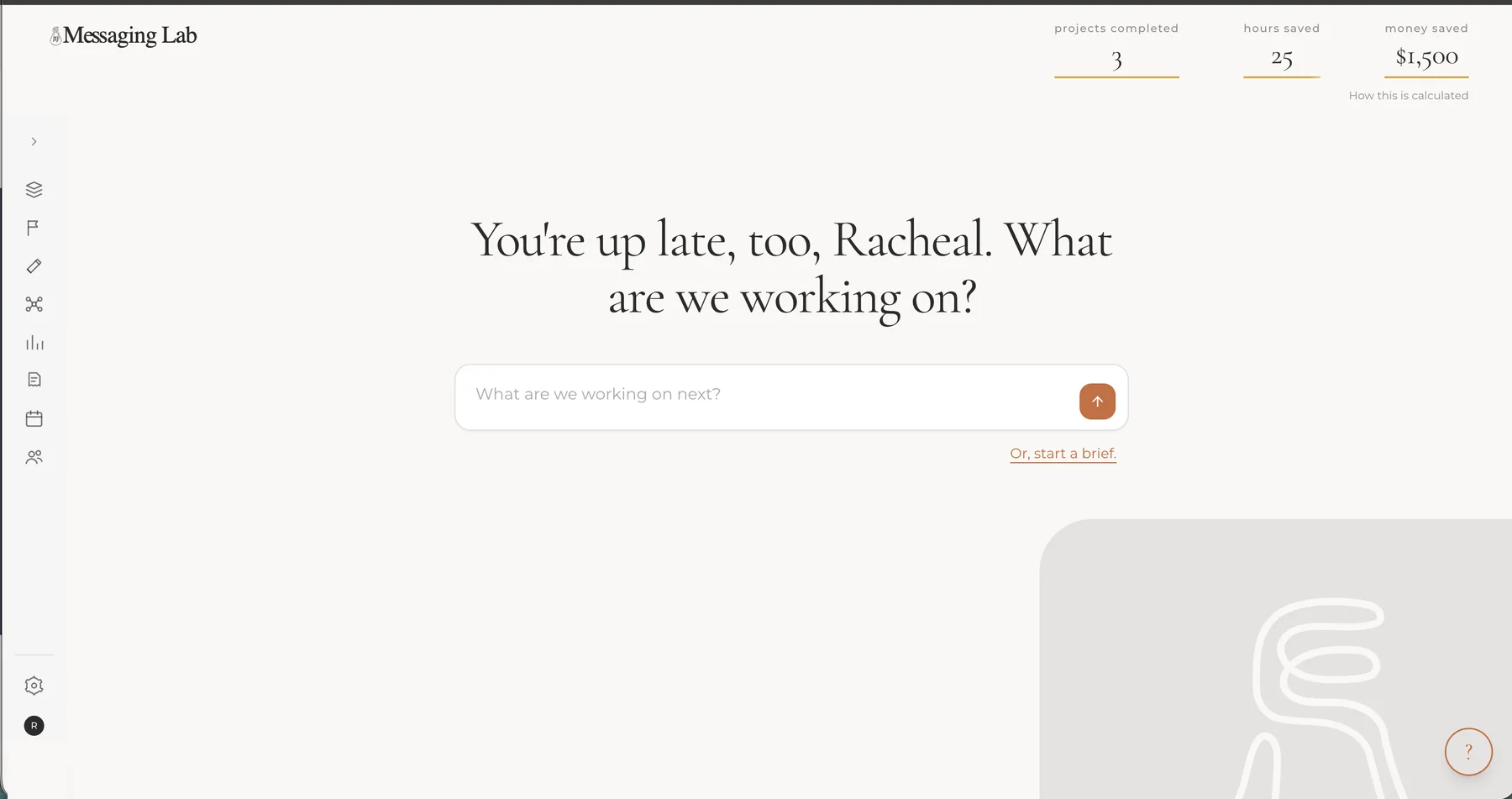Click hours saved value 25
The height and width of the screenshot is (799, 1512).
coord(1282,58)
